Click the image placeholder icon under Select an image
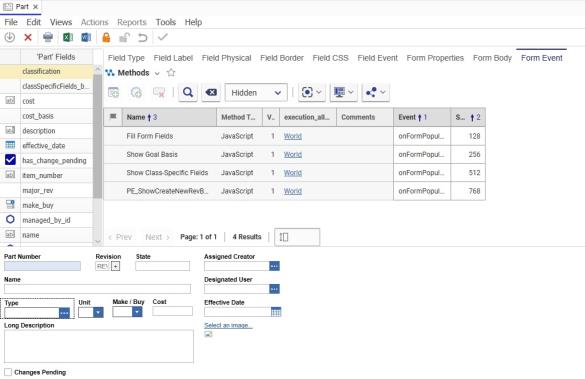 (x=208, y=334)
